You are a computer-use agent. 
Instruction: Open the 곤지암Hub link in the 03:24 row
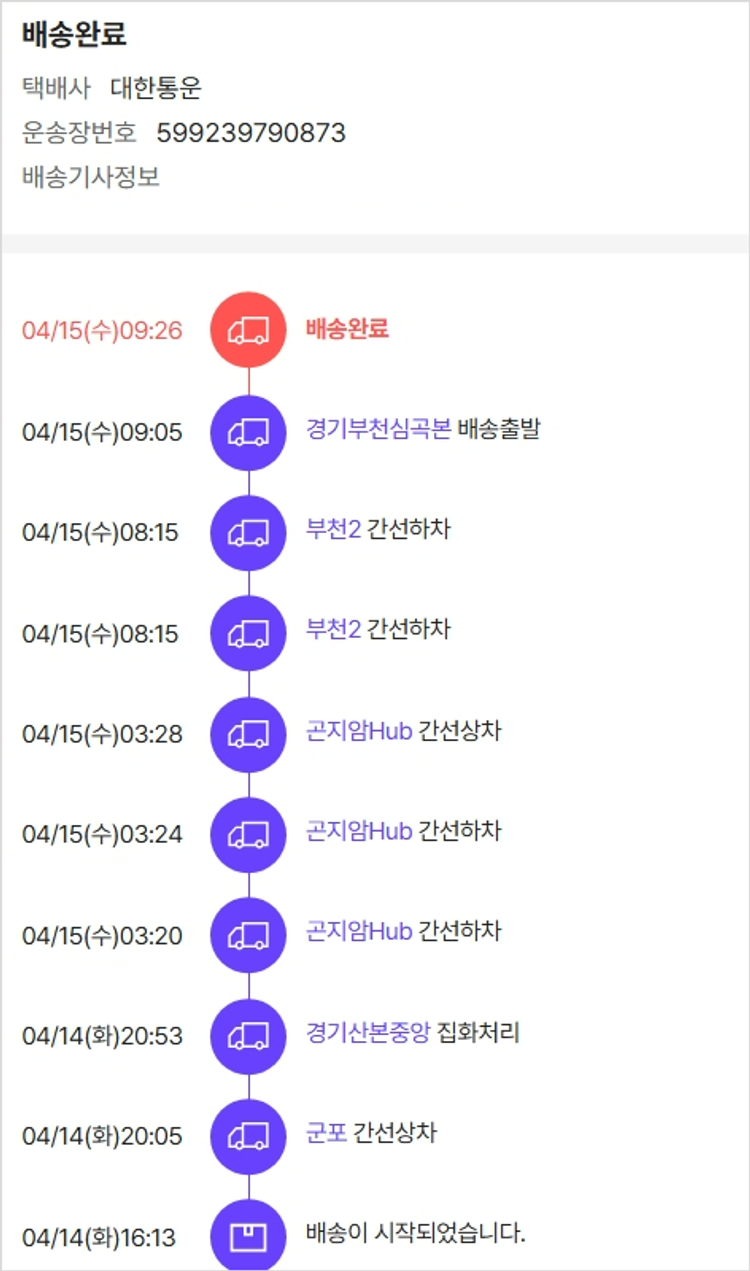(359, 831)
